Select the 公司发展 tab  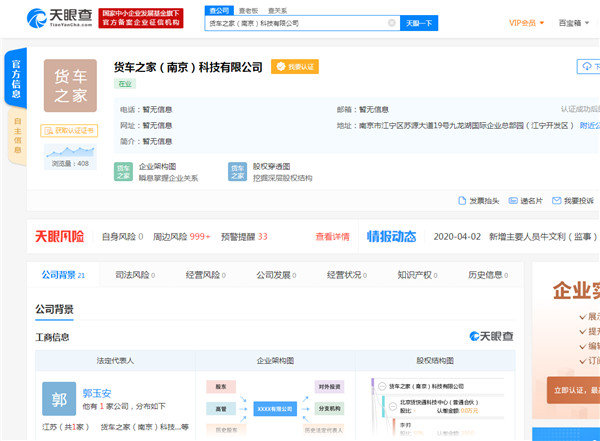(x=276, y=275)
